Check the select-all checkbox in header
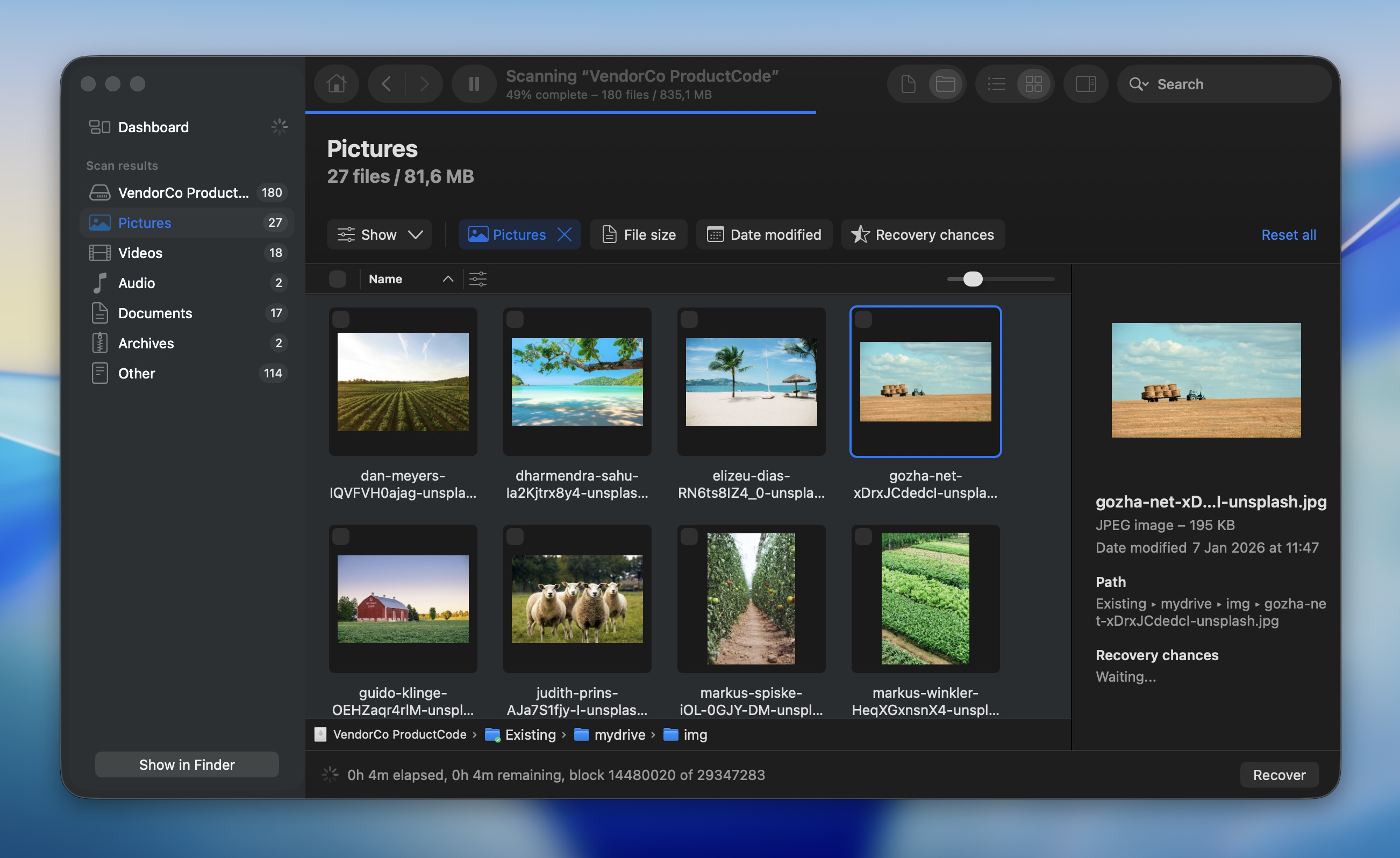Screen dimensions: 1400x858 338,279
